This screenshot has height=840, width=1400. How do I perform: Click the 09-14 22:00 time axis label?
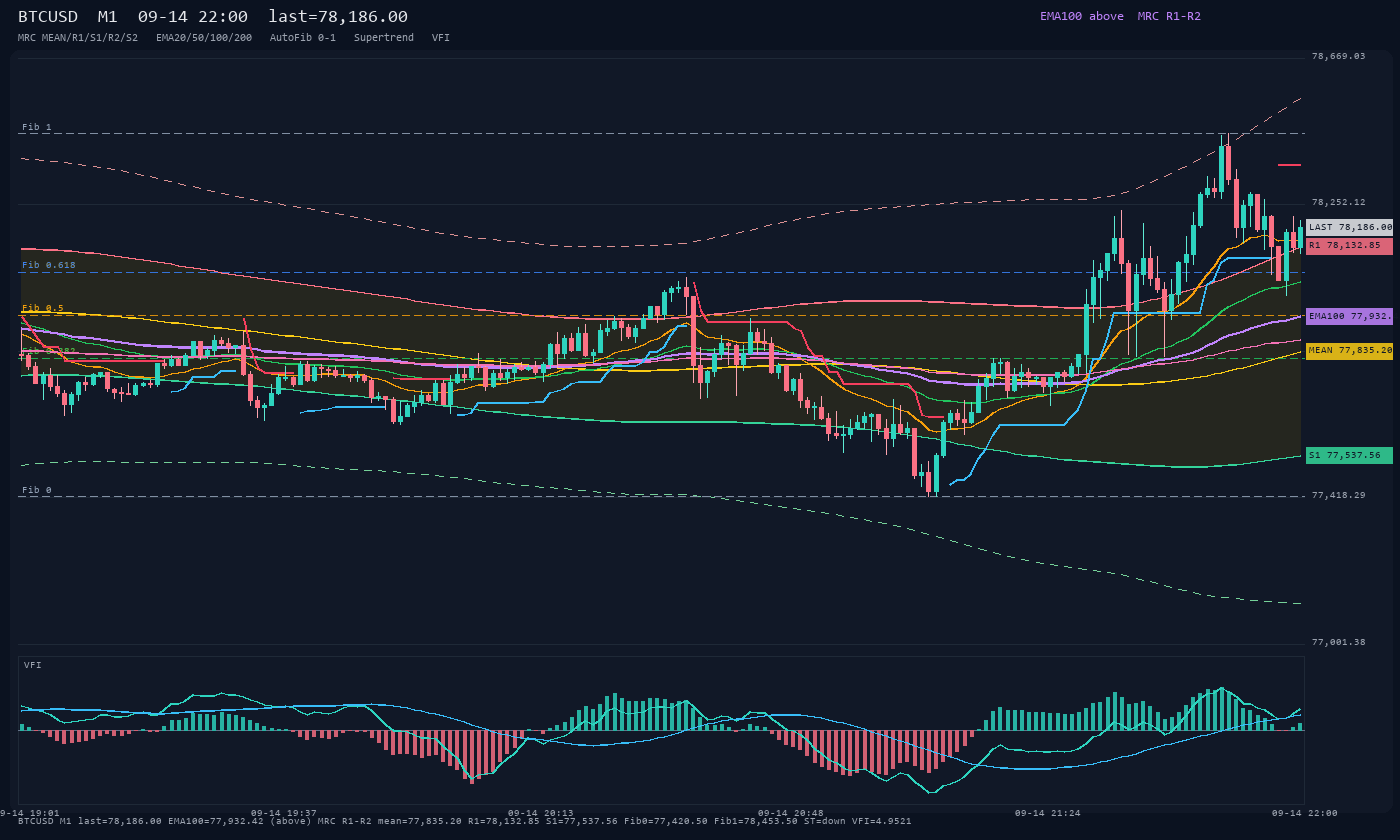coord(1304,813)
